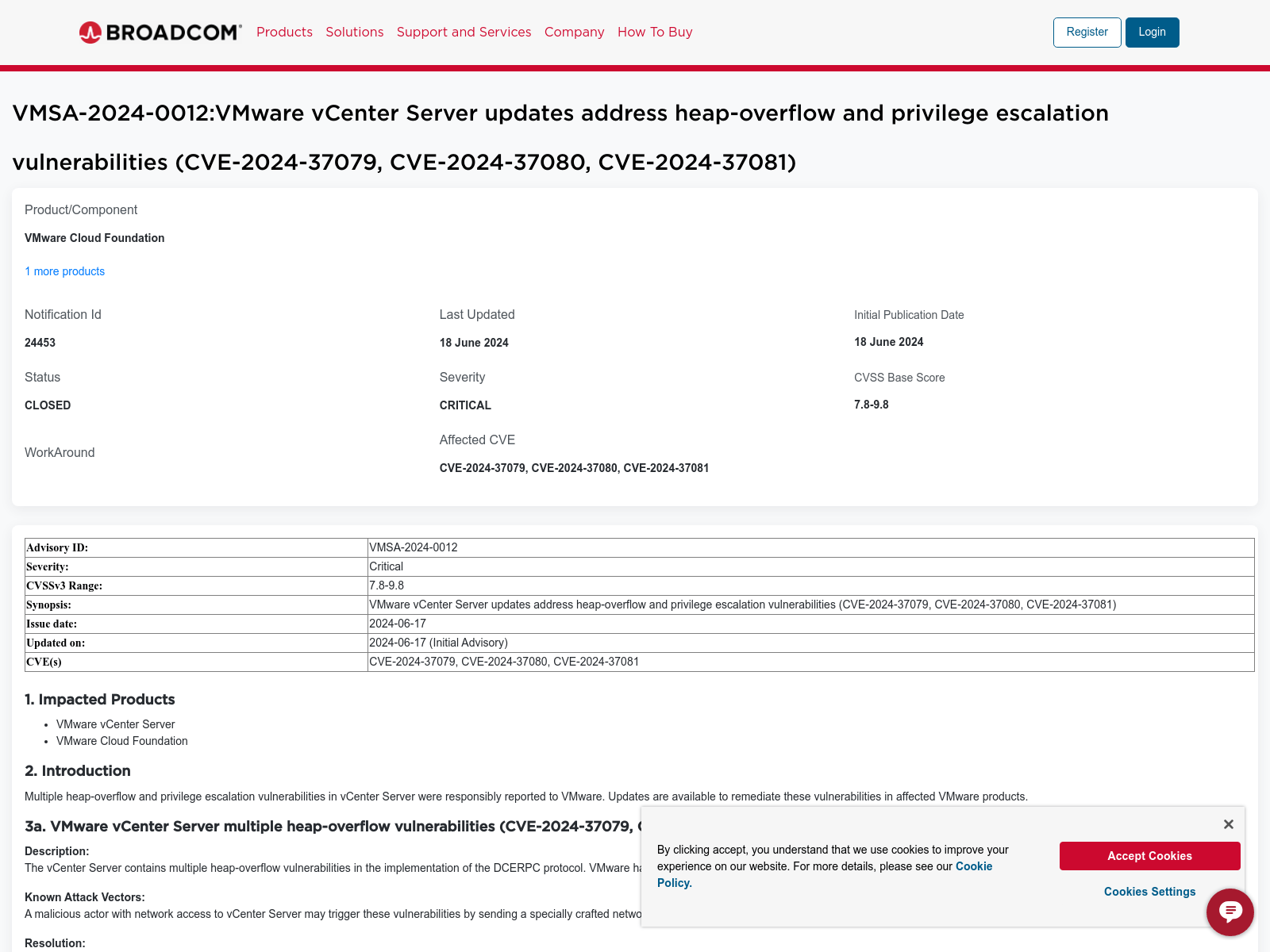Click 'VMware vCenter Server' list item
The image size is (1270, 952).
pyautogui.click(x=116, y=724)
